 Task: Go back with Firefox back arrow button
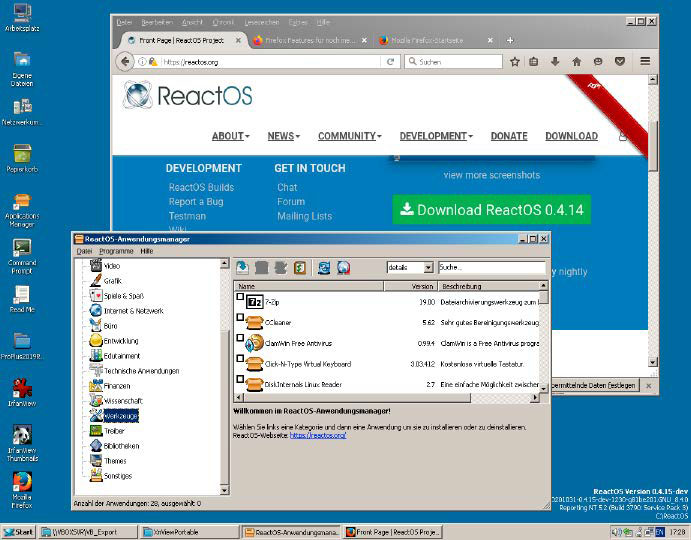[125, 62]
